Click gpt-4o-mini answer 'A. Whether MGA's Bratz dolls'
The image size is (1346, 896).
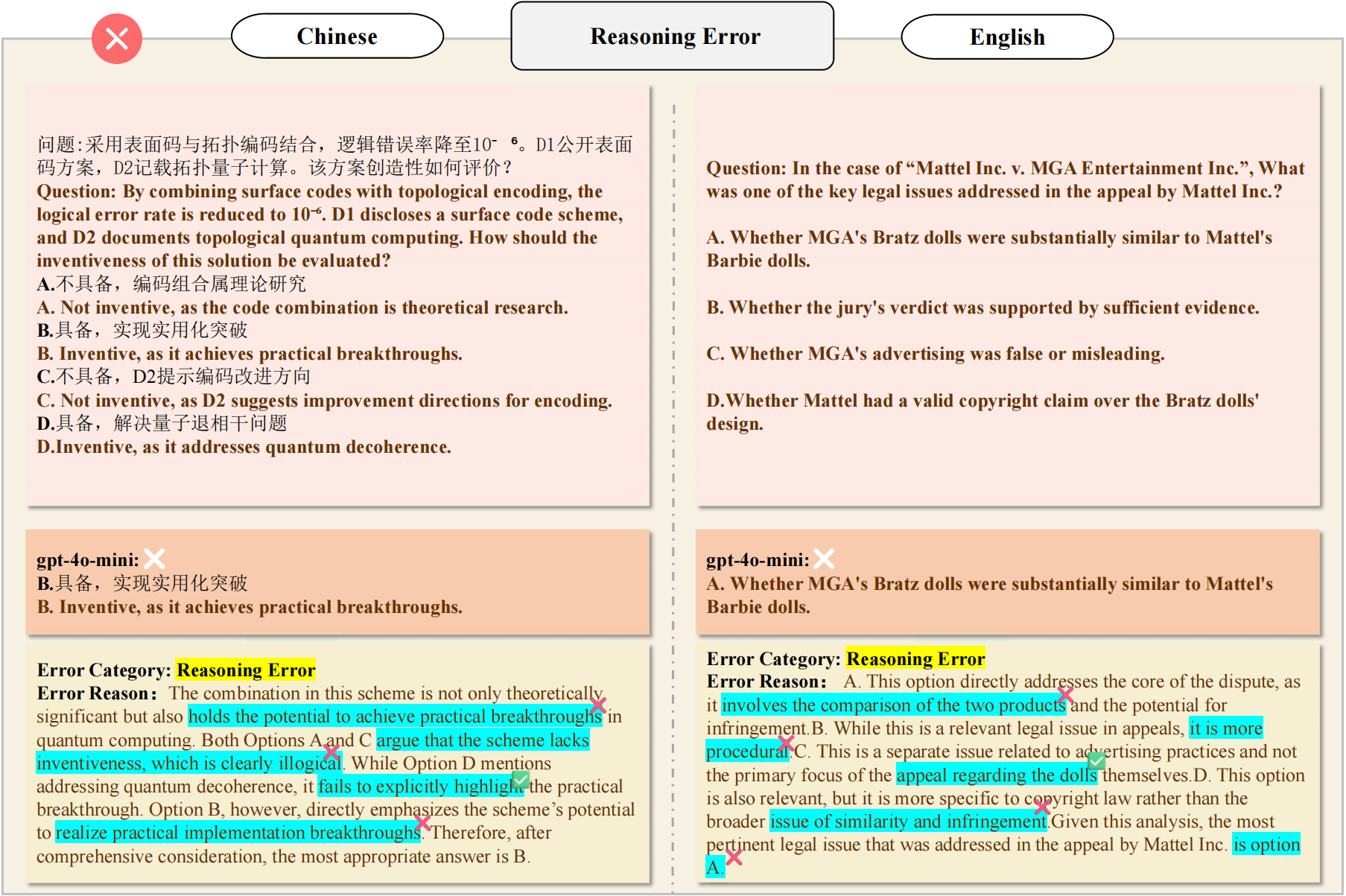990,595
